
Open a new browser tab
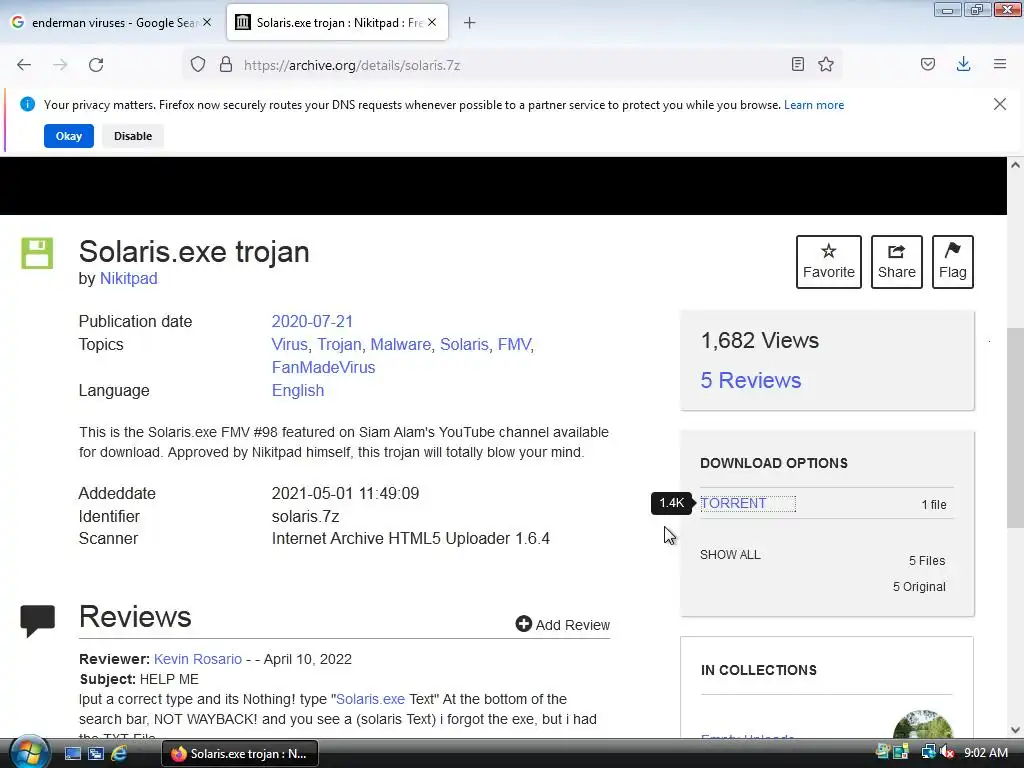click(x=470, y=23)
